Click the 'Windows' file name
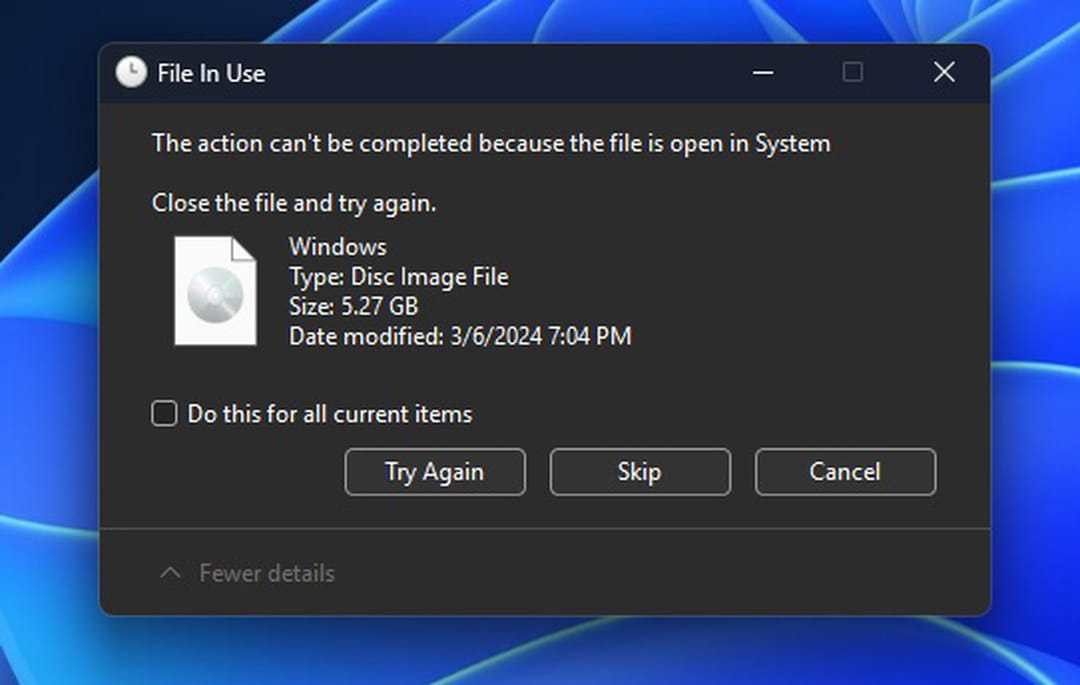 (x=338, y=246)
